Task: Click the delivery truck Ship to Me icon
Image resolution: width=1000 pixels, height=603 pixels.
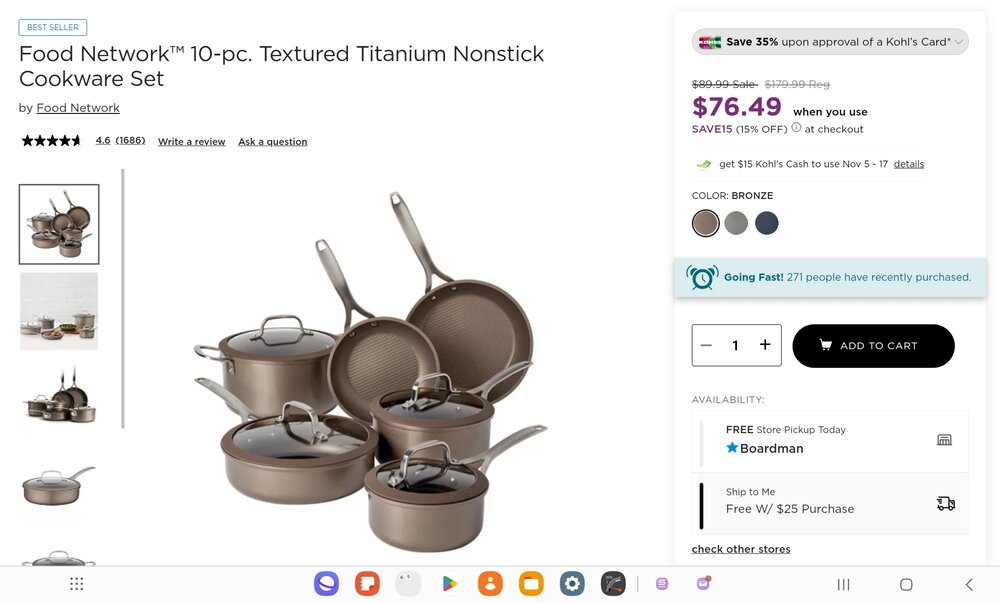Action: (x=946, y=504)
